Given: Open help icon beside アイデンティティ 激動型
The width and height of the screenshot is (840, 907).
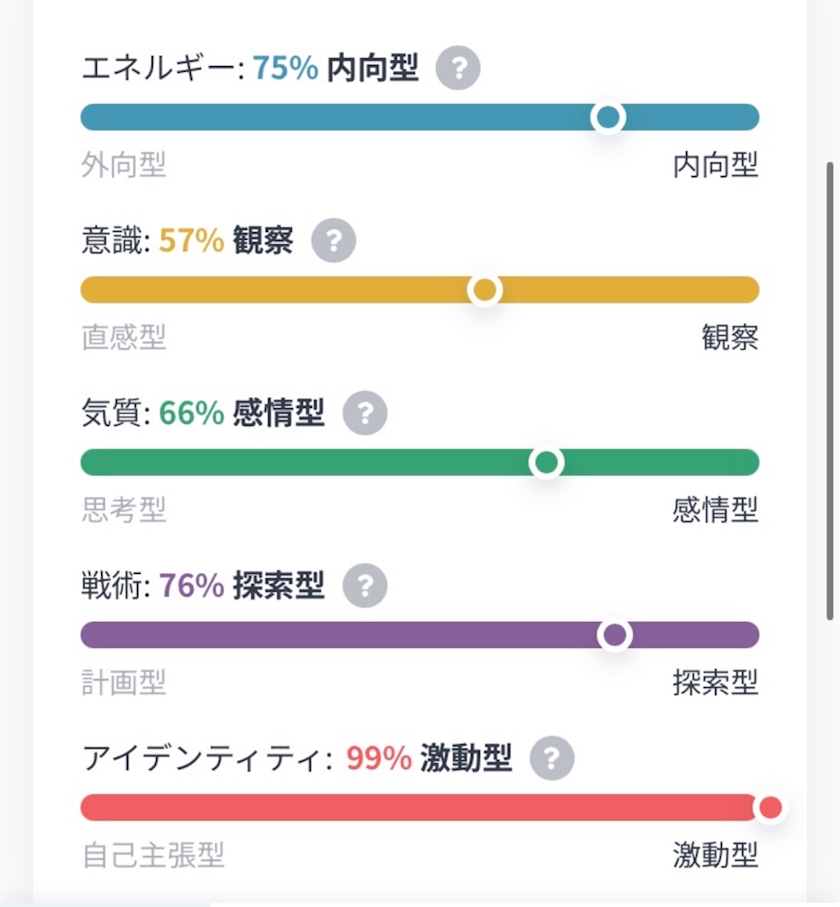Looking at the screenshot, I should point(552,758).
